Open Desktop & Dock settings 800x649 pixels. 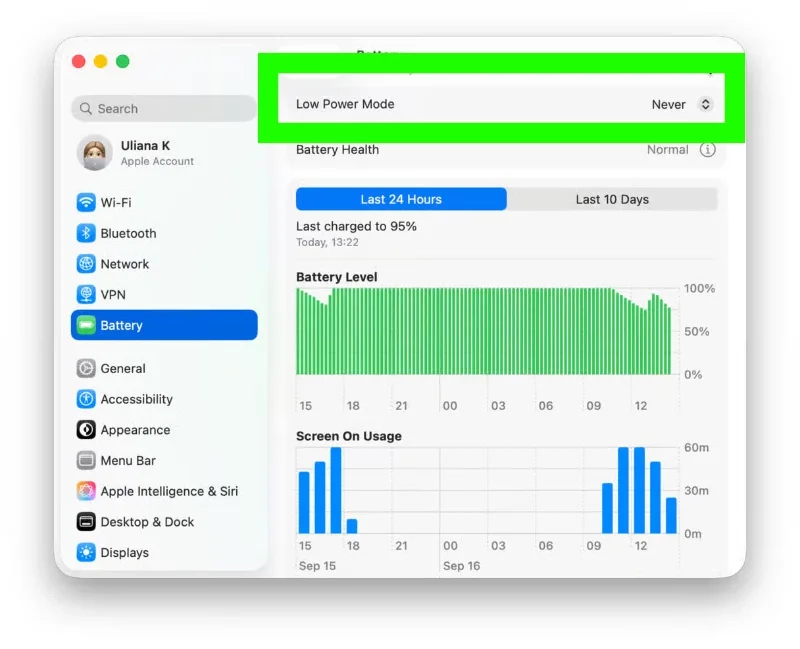[147, 522]
